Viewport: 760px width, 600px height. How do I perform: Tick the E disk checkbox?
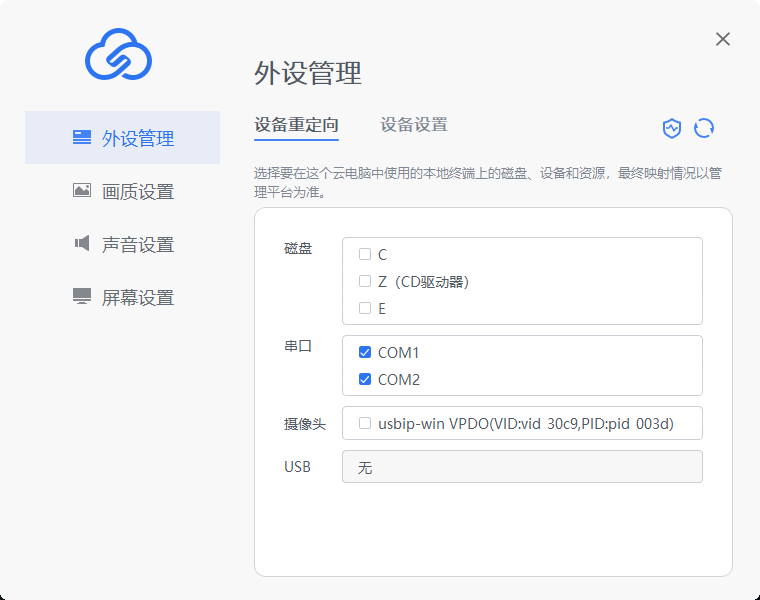[365, 308]
